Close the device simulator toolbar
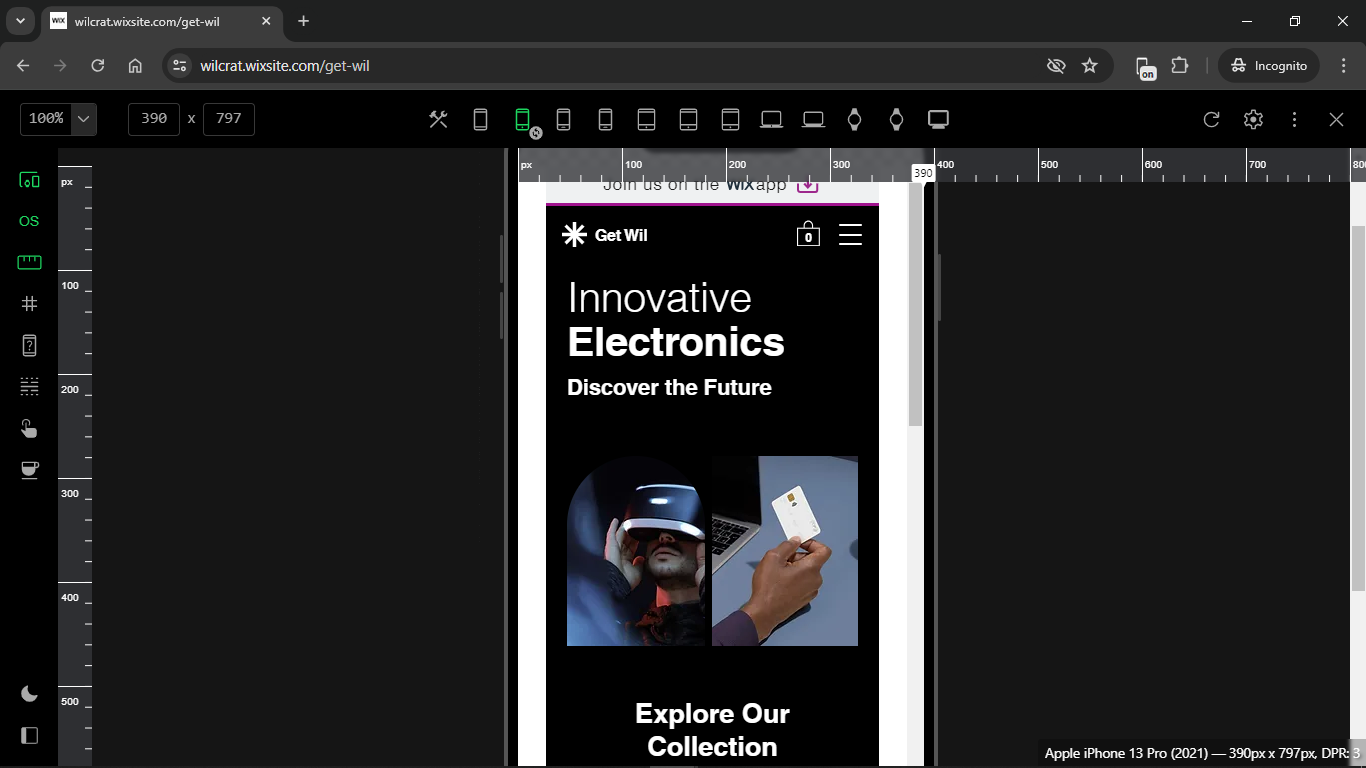The height and width of the screenshot is (768, 1366). point(1336,120)
